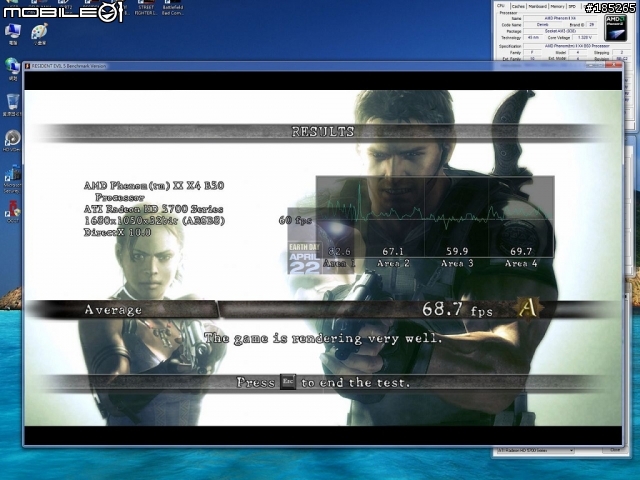Select the CPU tab in CPU-Z
This screenshot has height=480, width=640.
[x=501, y=6]
